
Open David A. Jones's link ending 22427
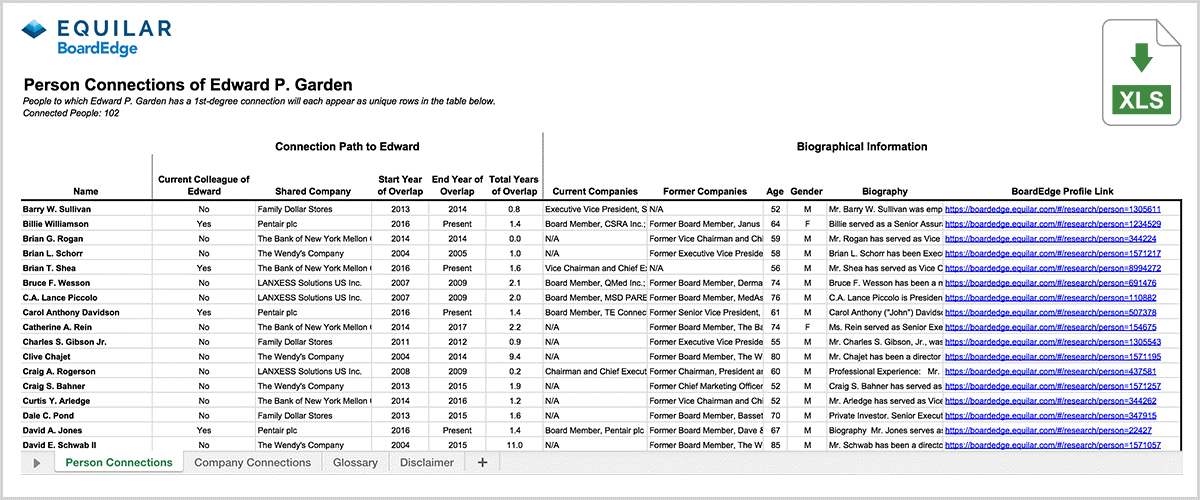[x=1047, y=430]
